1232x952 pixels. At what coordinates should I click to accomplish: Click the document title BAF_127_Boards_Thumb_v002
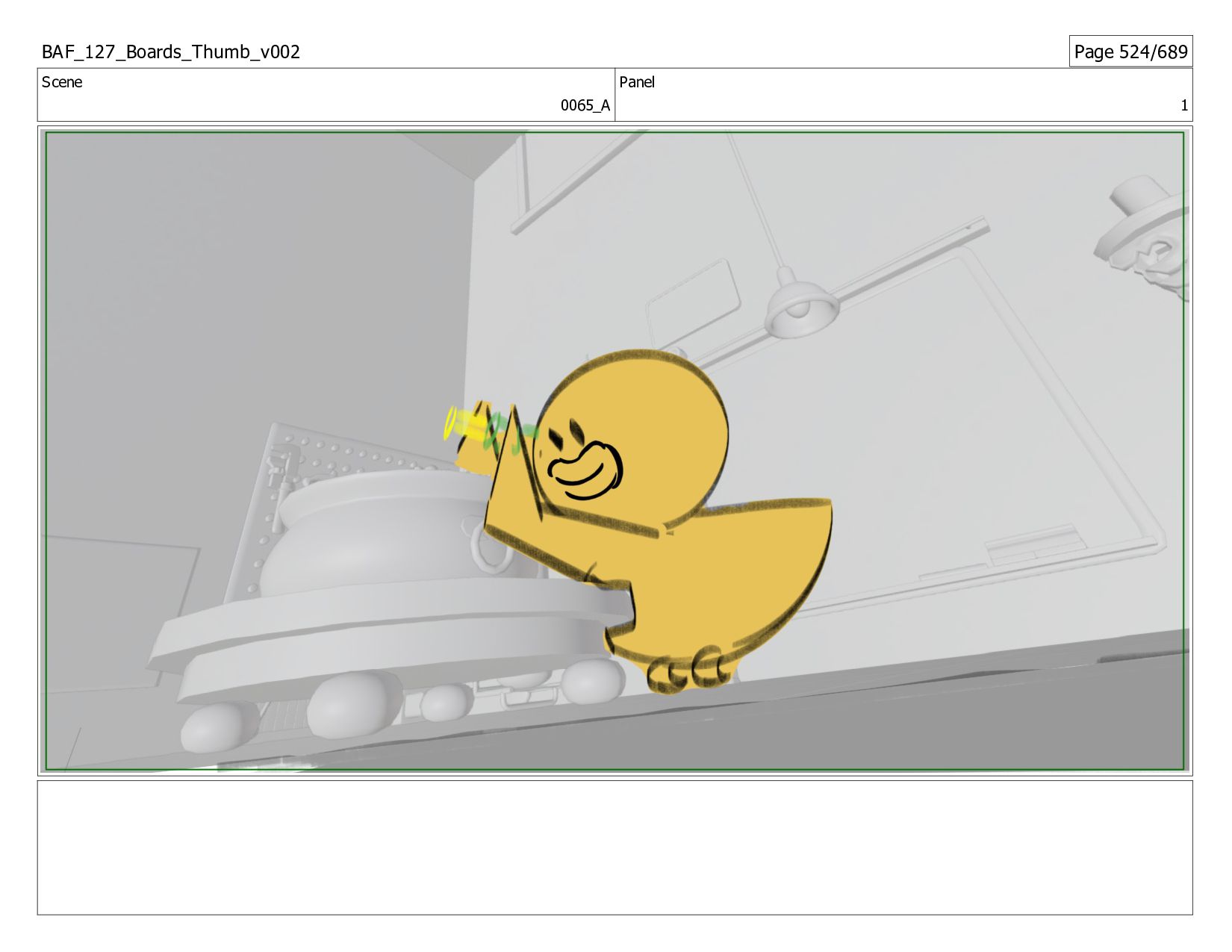click(x=171, y=52)
